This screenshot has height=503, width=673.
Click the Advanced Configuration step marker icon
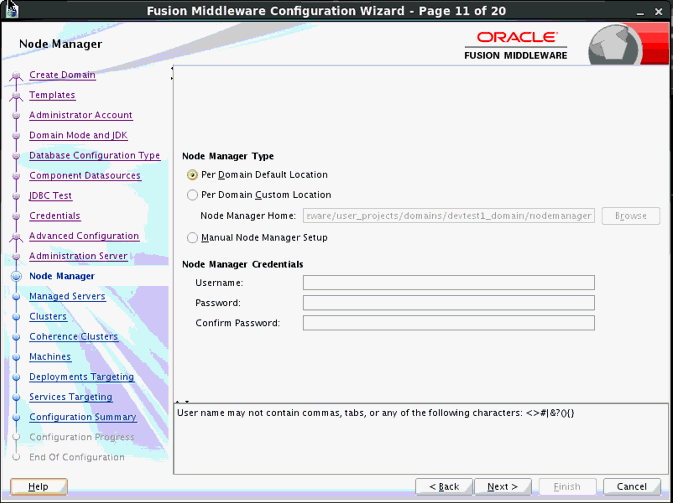coord(16,237)
